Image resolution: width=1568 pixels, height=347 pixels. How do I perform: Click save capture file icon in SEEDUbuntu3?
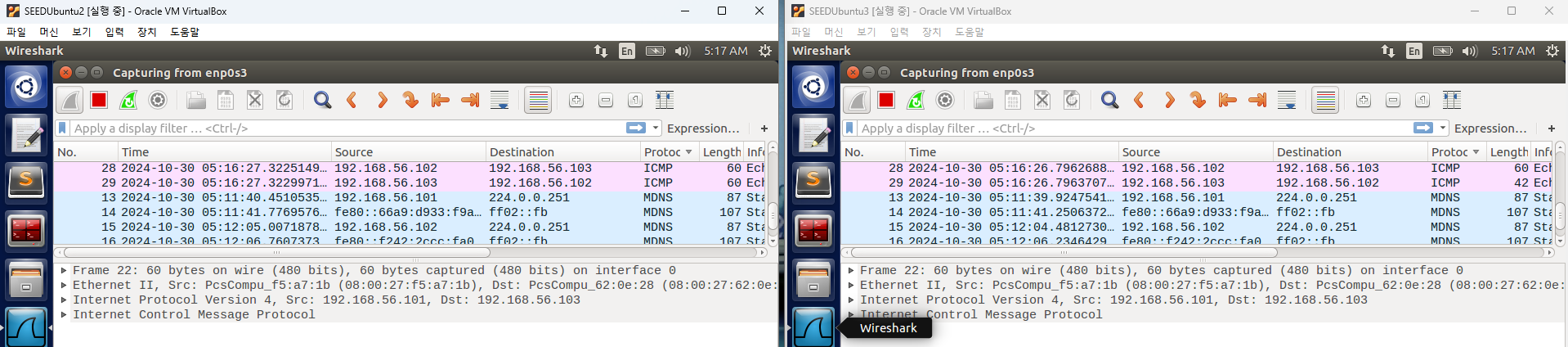tap(1013, 100)
